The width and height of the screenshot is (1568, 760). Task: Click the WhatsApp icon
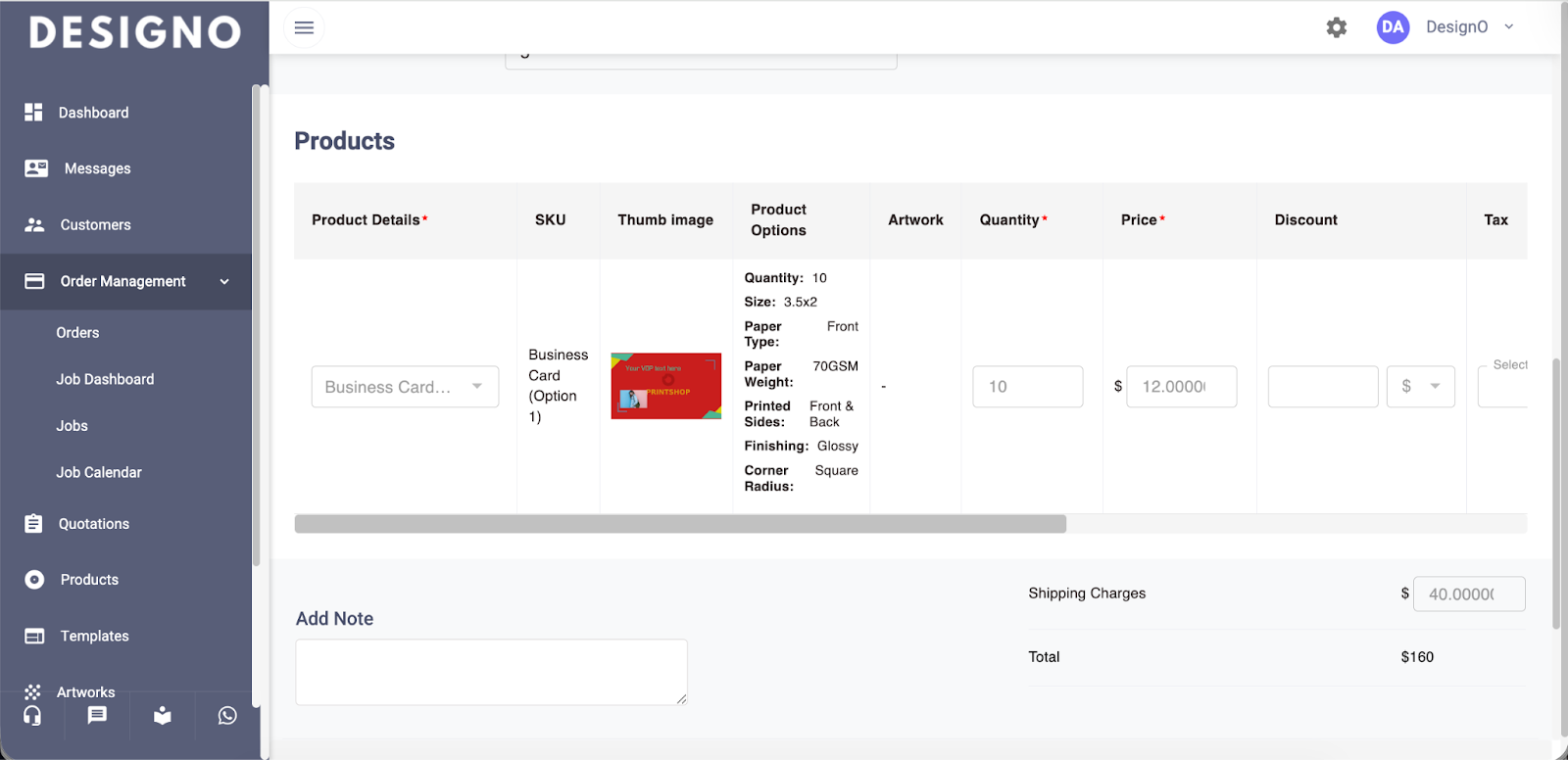click(x=227, y=716)
